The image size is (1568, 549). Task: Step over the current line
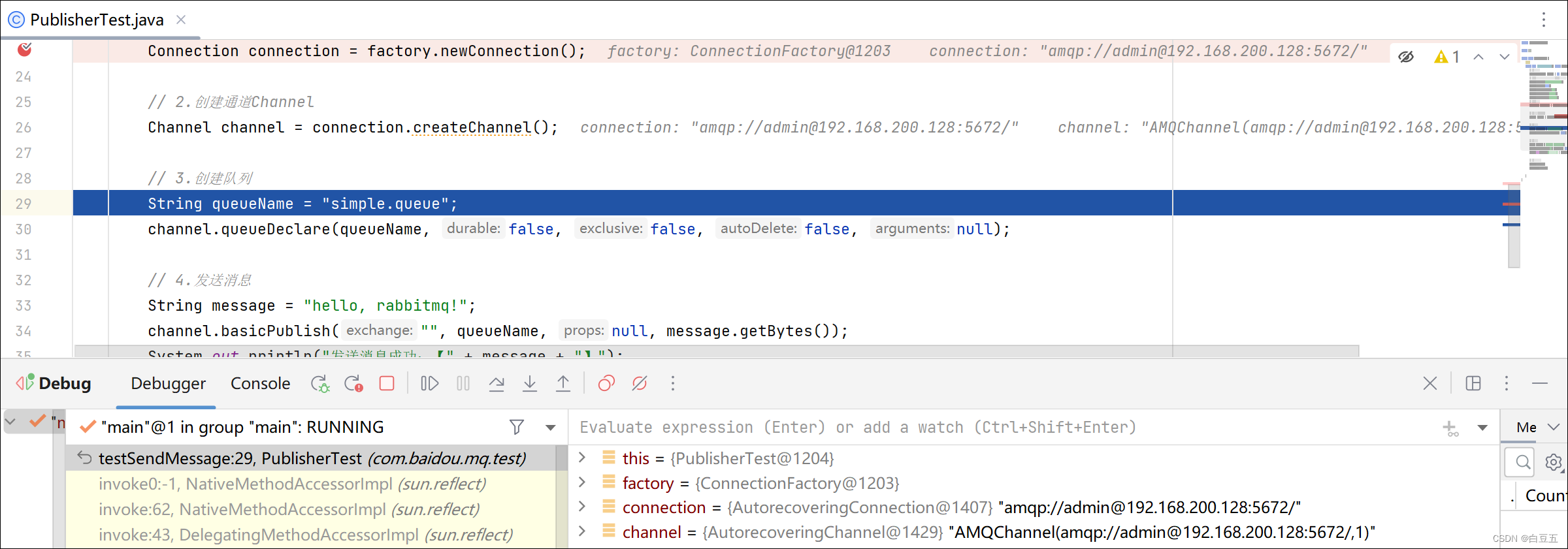[x=497, y=383]
